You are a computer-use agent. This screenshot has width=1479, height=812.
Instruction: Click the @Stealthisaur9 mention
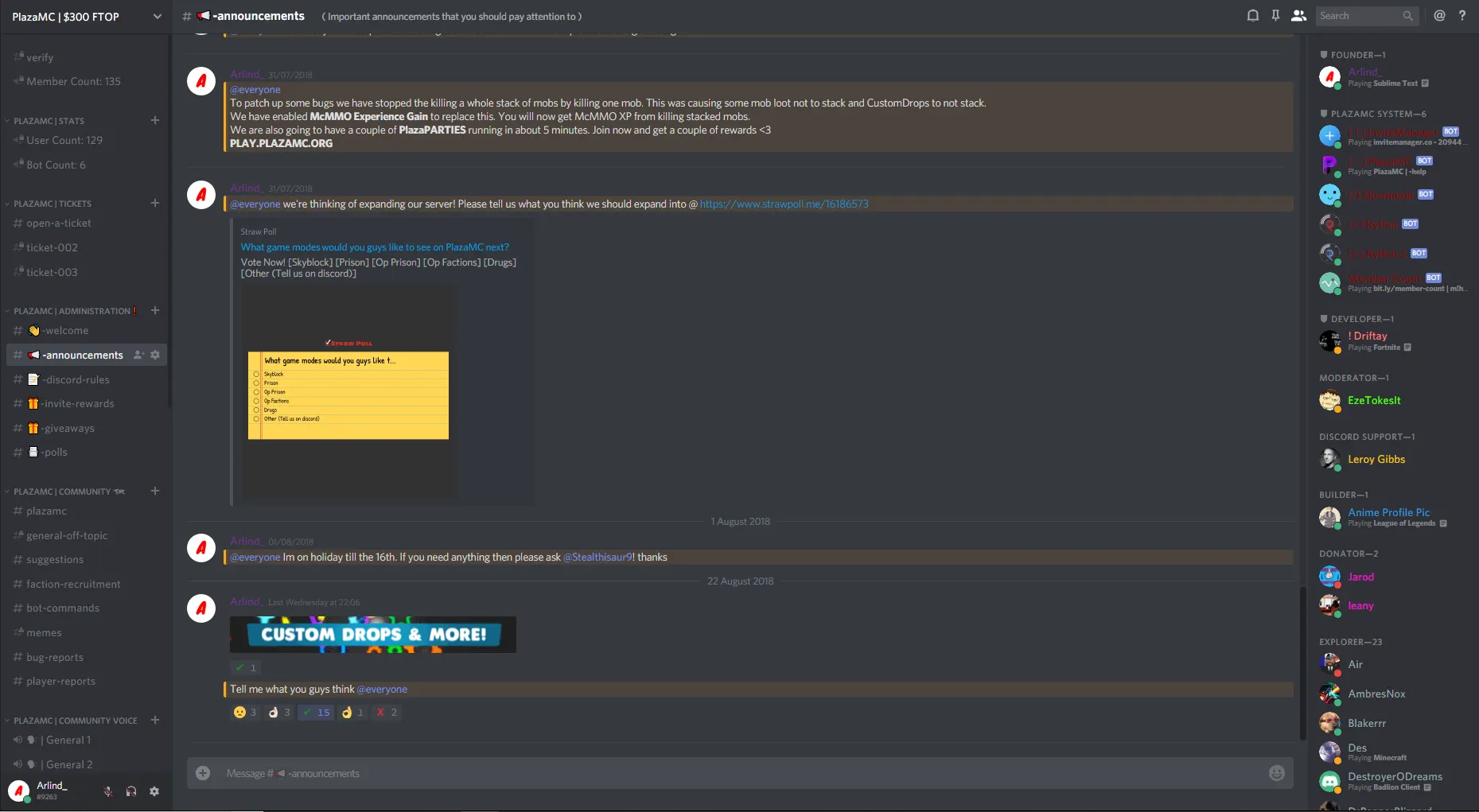coord(598,558)
